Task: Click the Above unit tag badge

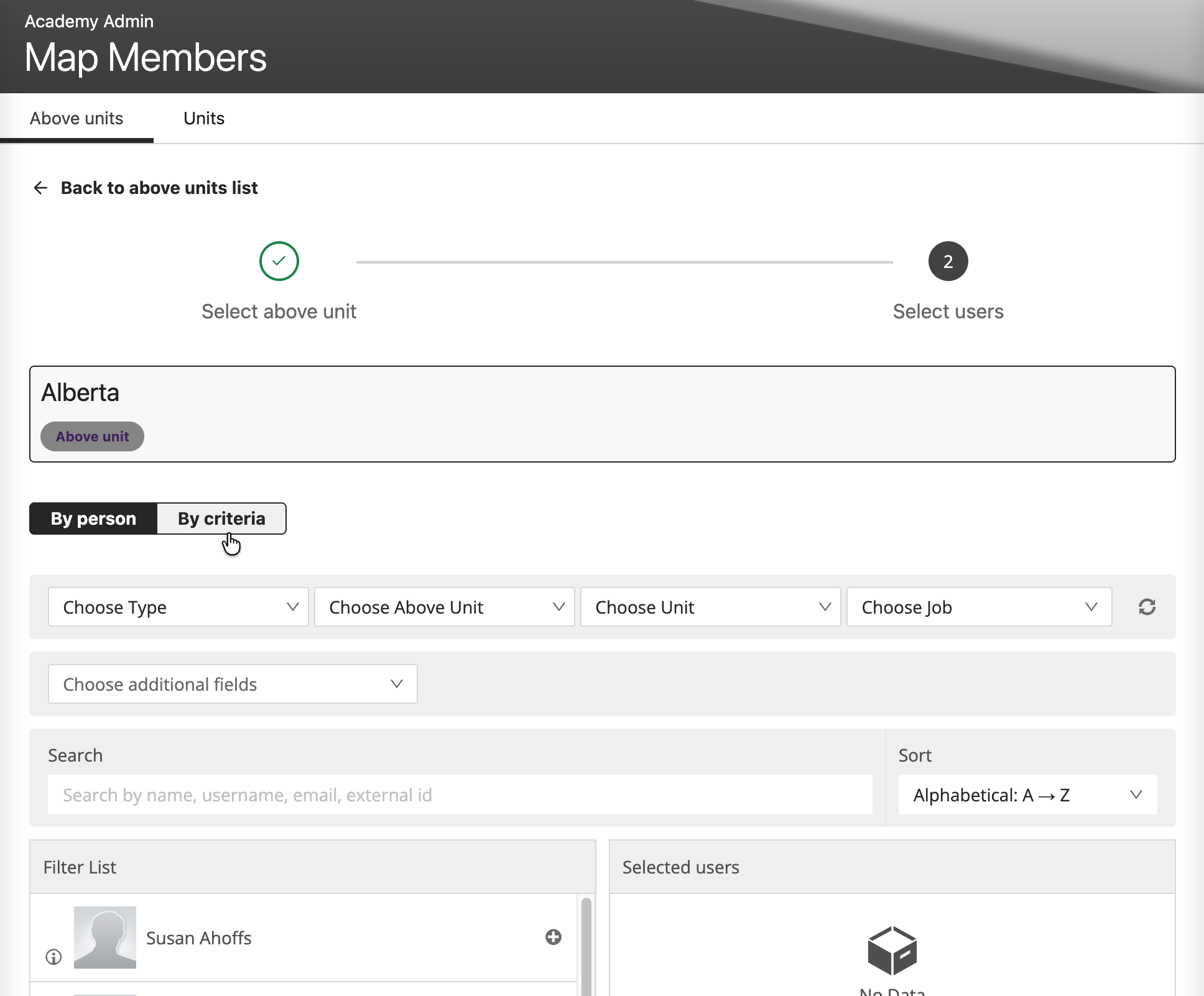Action: point(92,436)
